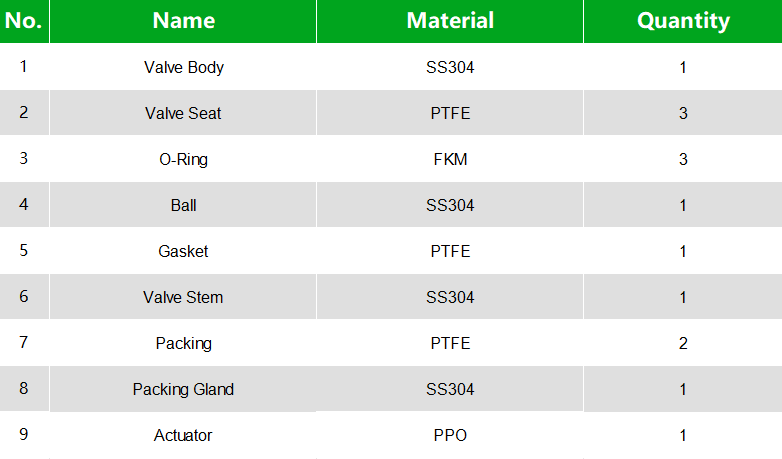This screenshot has height=459, width=782.
Task: Select row number "6" cell
Action: [x=24, y=297]
